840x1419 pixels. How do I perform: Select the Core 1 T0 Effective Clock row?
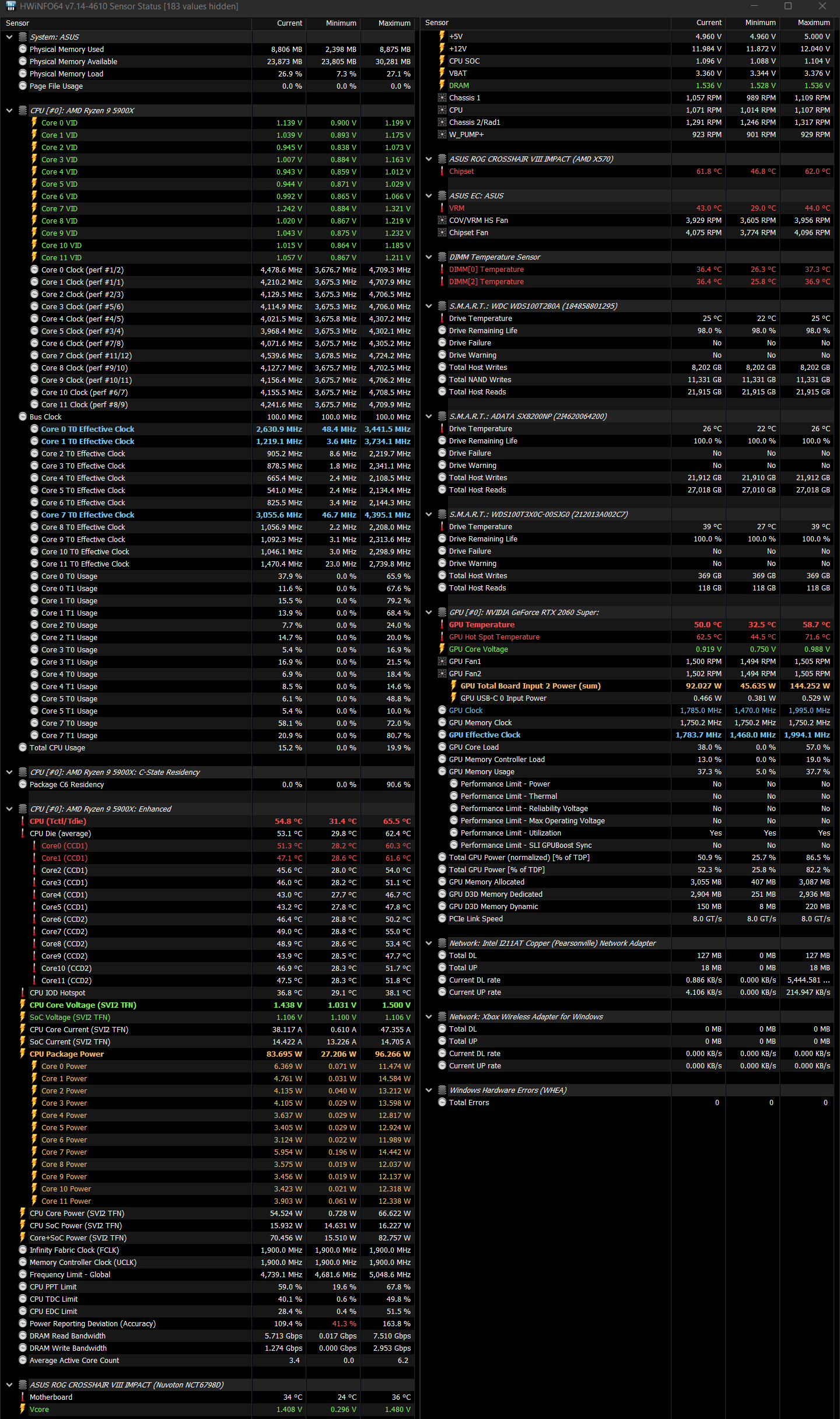click(x=208, y=441)
